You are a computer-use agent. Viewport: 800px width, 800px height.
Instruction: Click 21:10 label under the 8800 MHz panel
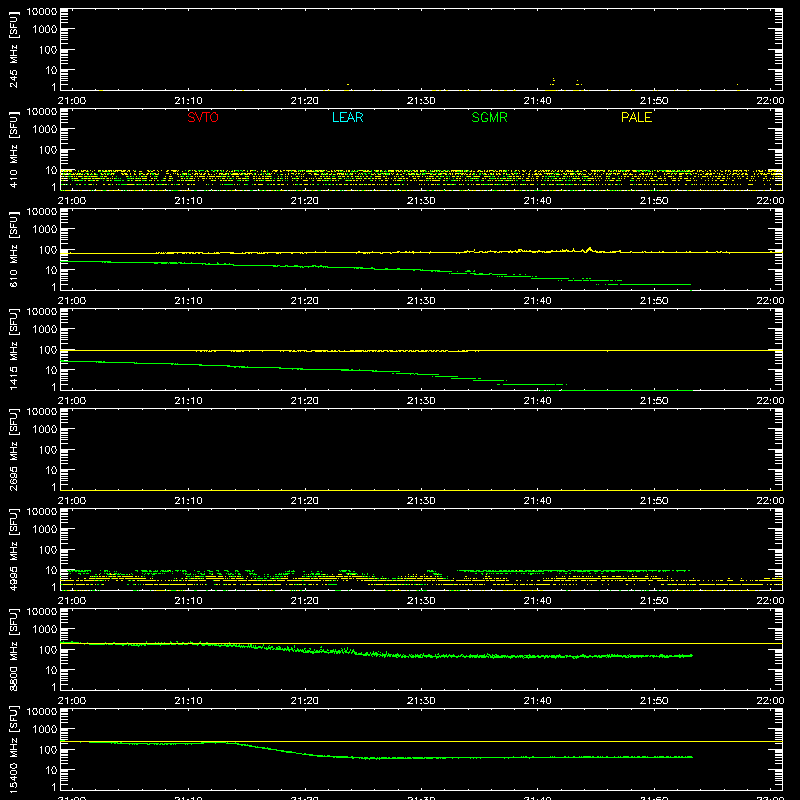pos(188,701)
